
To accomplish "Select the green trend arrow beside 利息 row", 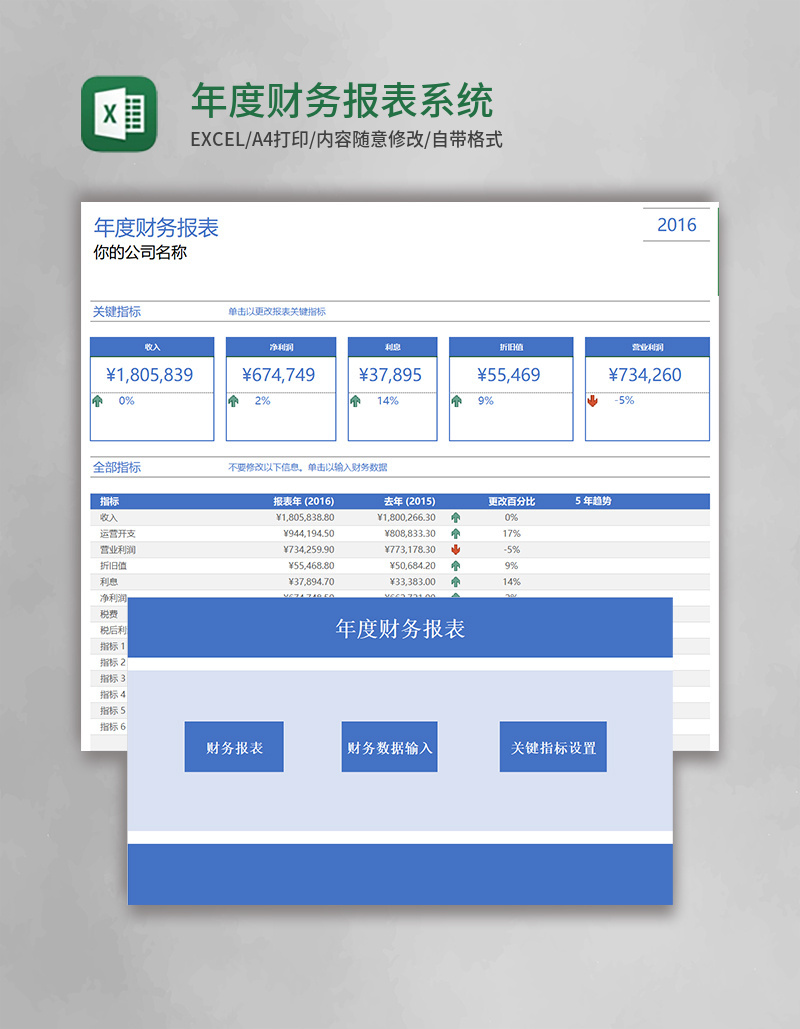I will click(455, 581).
